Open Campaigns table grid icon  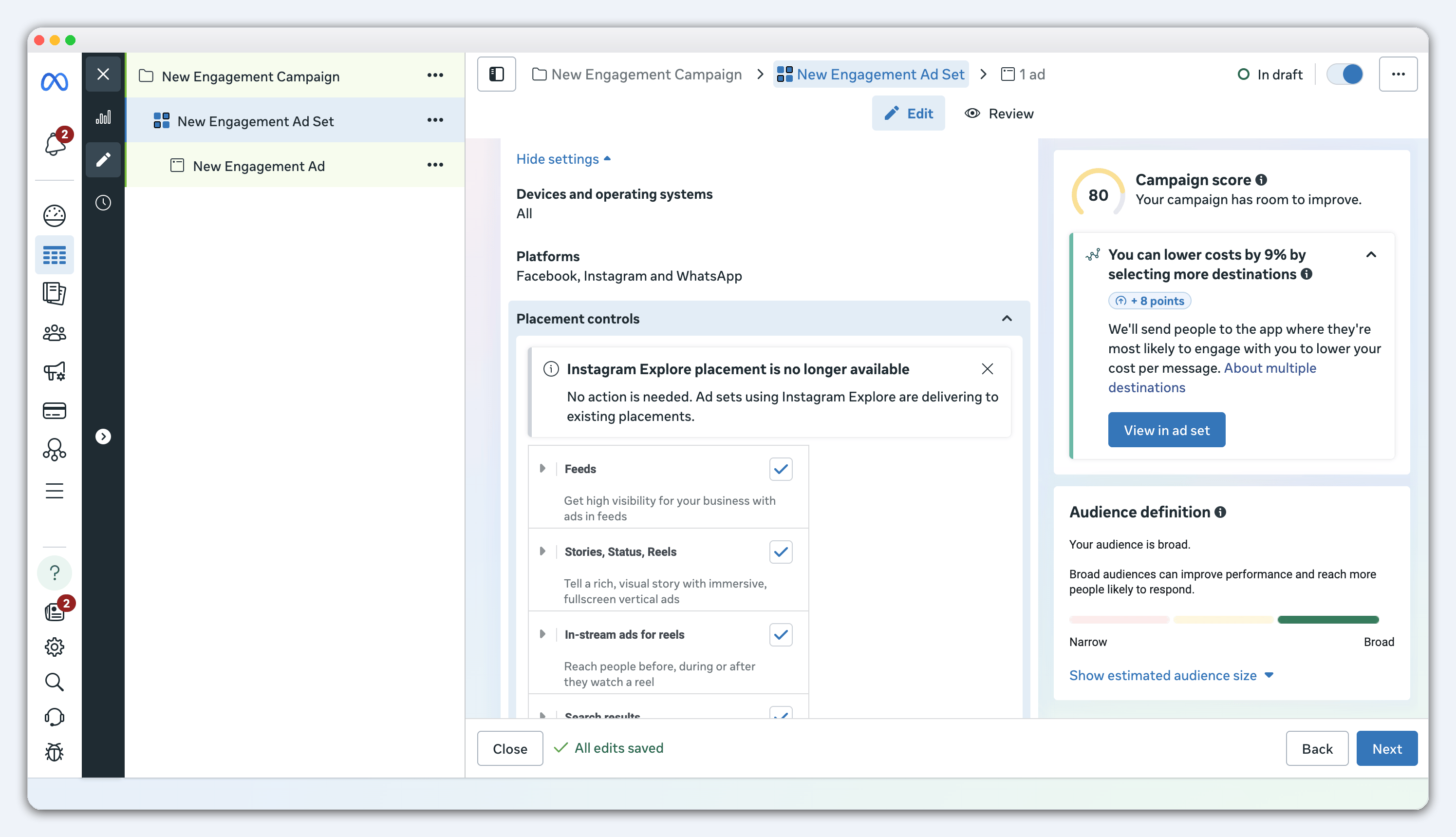coord(55,255)
